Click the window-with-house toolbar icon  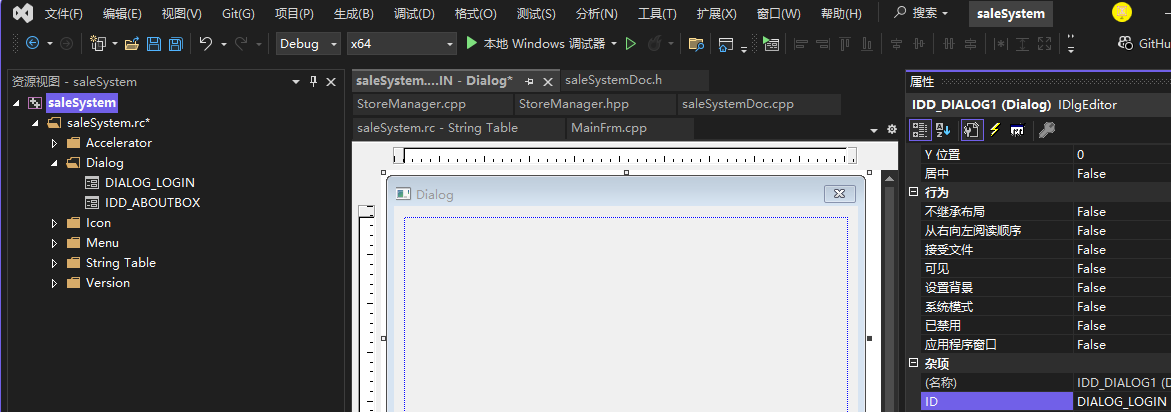click(725, 44)
